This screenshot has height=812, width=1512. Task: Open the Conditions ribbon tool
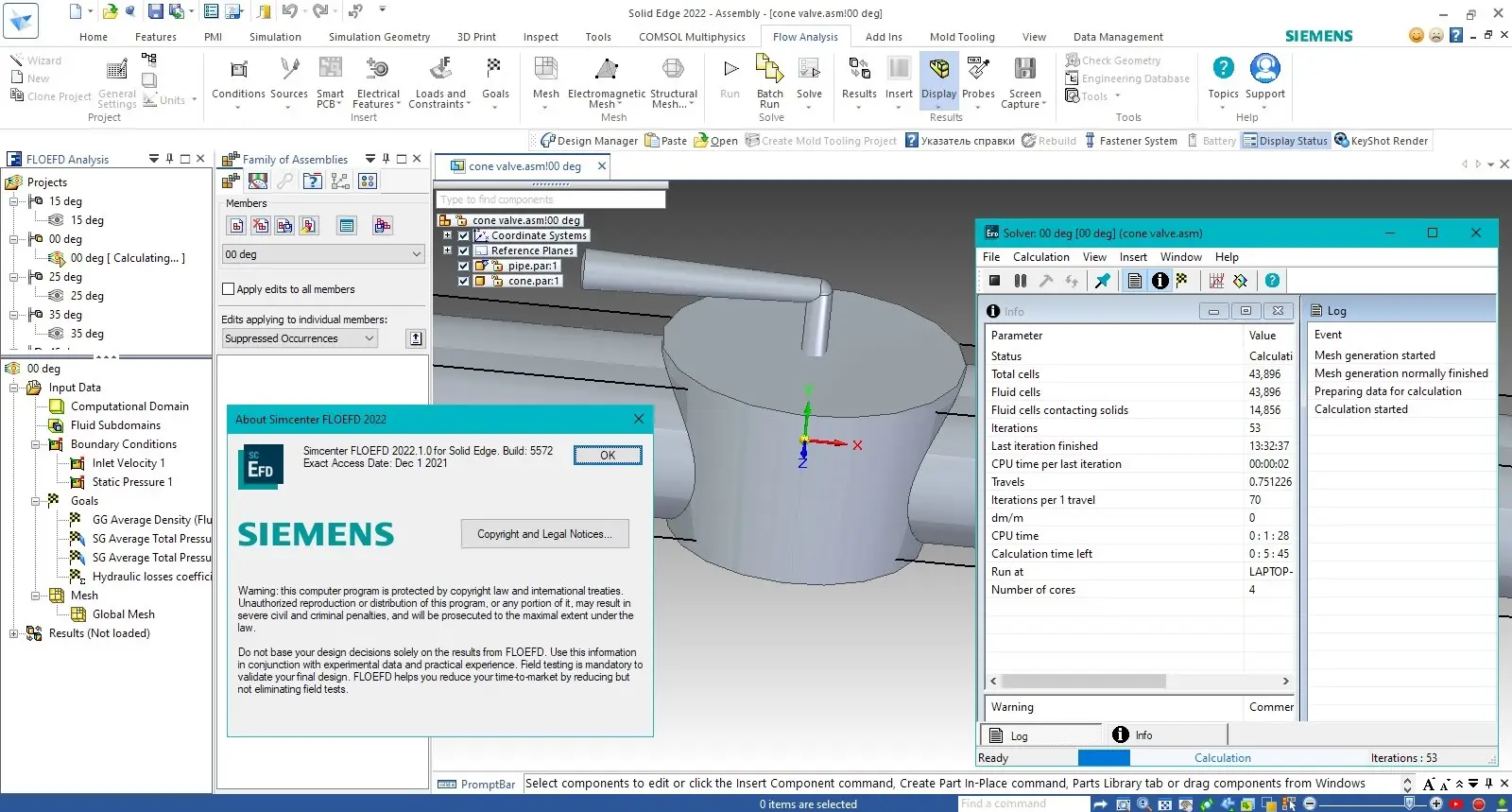pos(238,81)
